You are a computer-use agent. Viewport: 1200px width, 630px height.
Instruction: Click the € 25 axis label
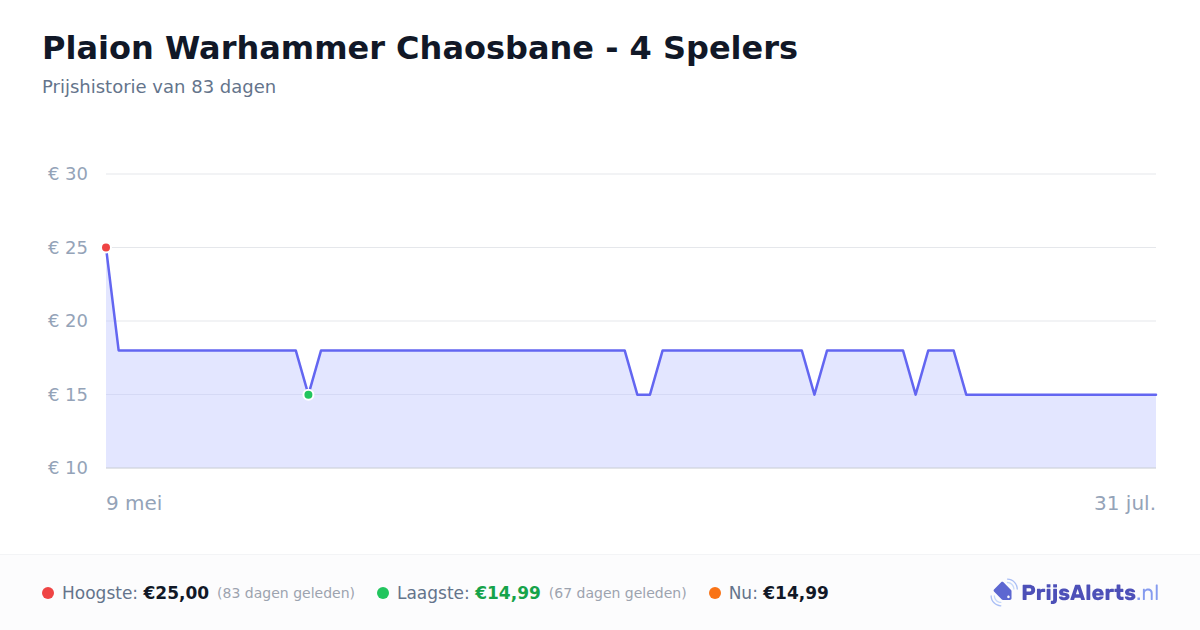point(68,248)
